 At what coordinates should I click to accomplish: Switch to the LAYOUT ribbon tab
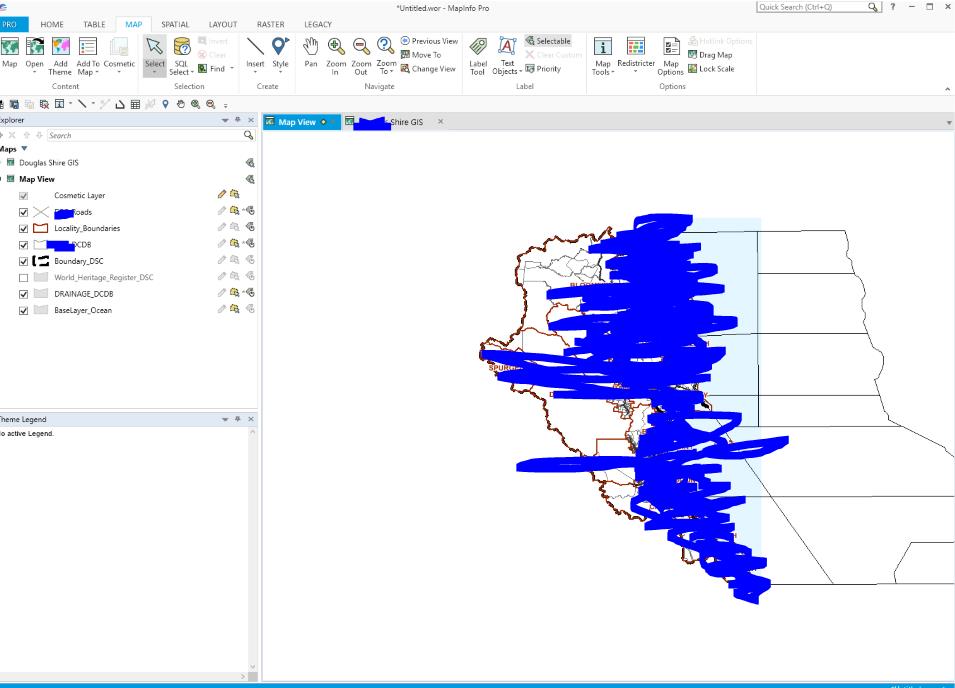click(223, 24)
